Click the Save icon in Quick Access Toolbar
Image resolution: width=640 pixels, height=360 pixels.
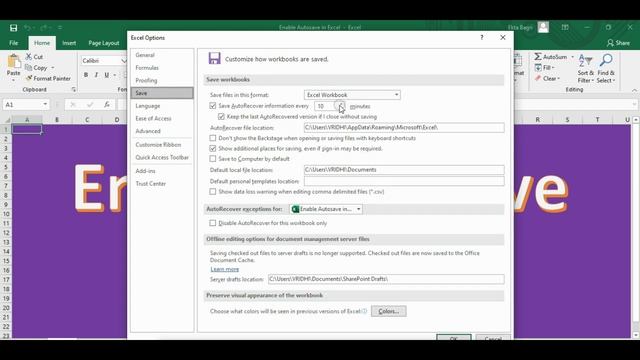[x=13, y=28]
